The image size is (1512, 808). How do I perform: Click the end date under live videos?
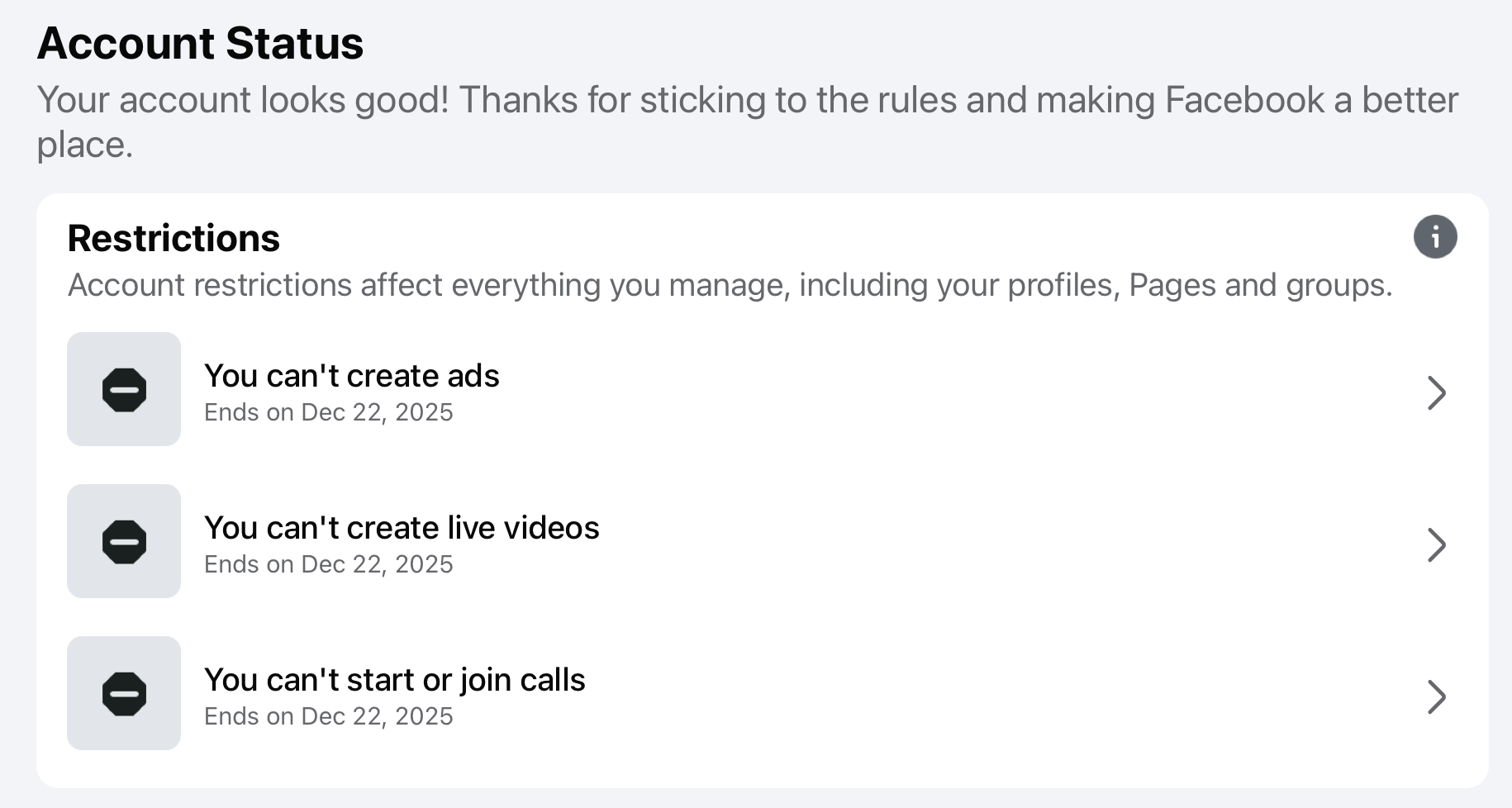tap(328, 564)
